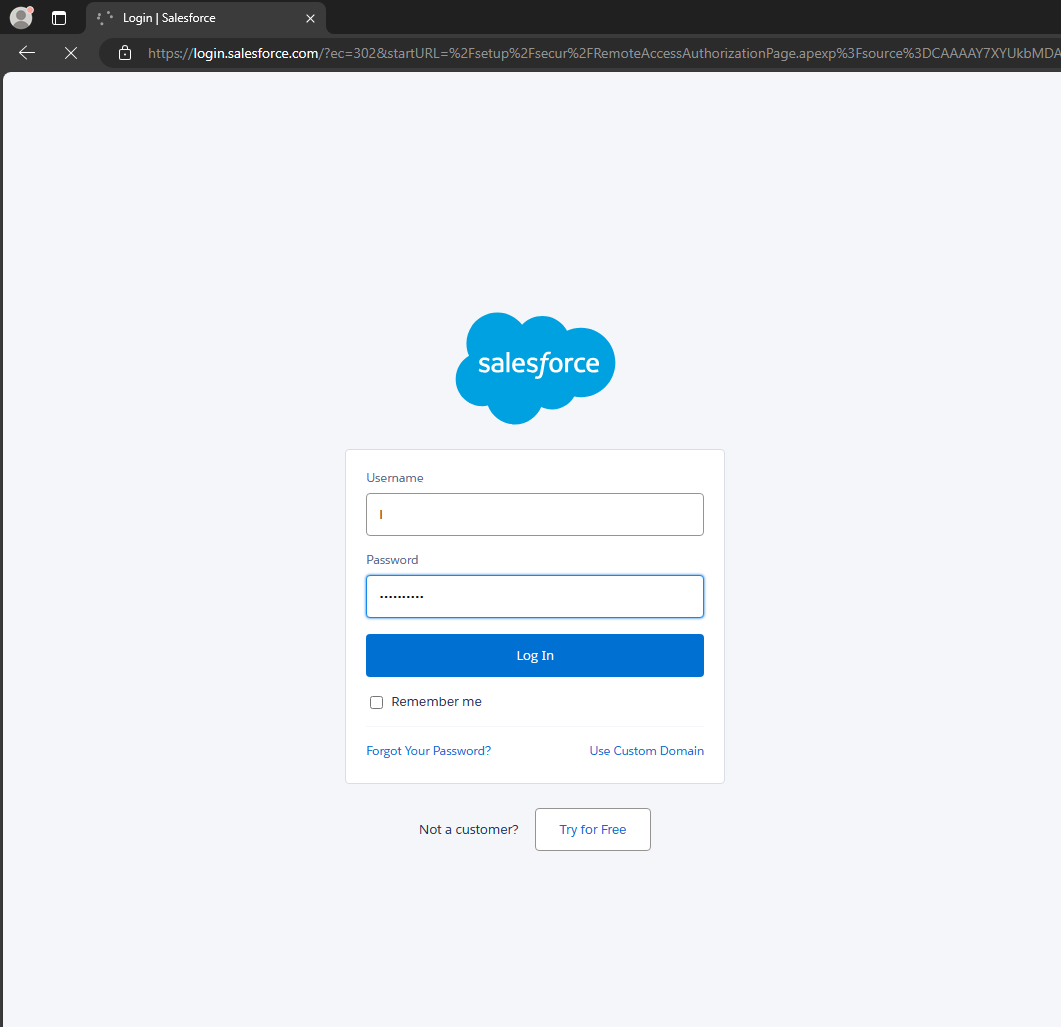Close the Login | Salesforce tab
The image size is (1061, 1027).
pyautogui.click(x=311, y=18)
